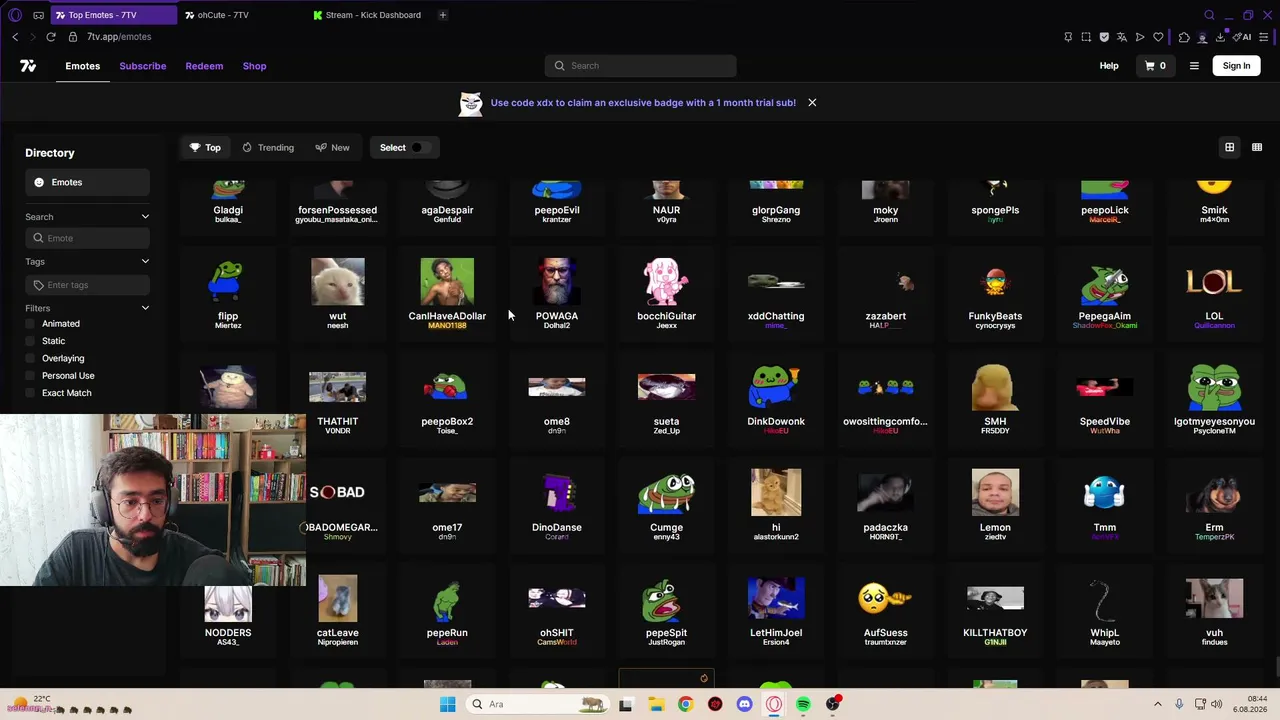The height and width of the screenshot is (720, 1280).
Task: Open the Help link
Action: pyautogui.click(x=1109, y=66)
